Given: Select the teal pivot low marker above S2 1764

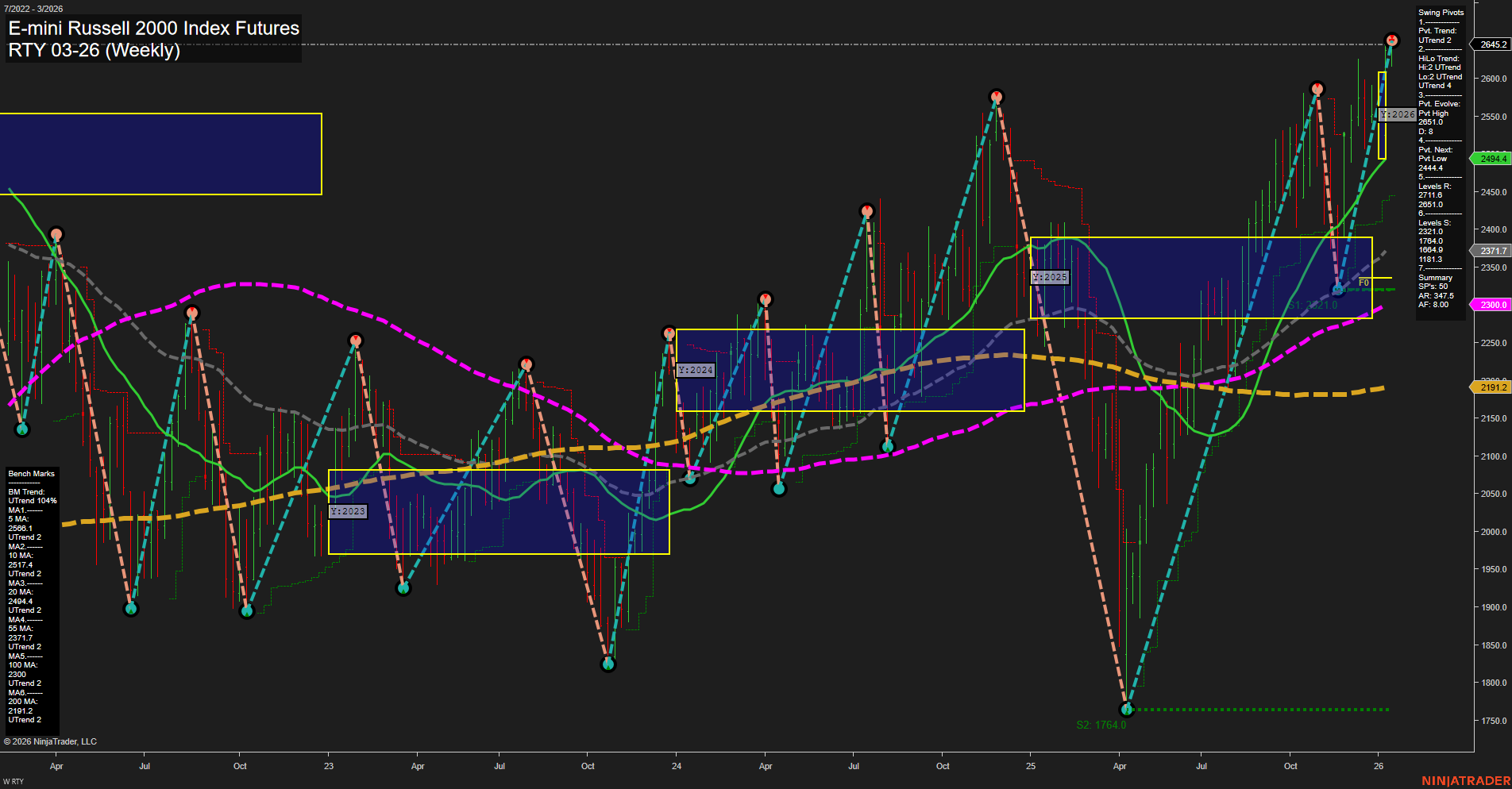Looking at the screenshot, I should [x=1125, y=709].
